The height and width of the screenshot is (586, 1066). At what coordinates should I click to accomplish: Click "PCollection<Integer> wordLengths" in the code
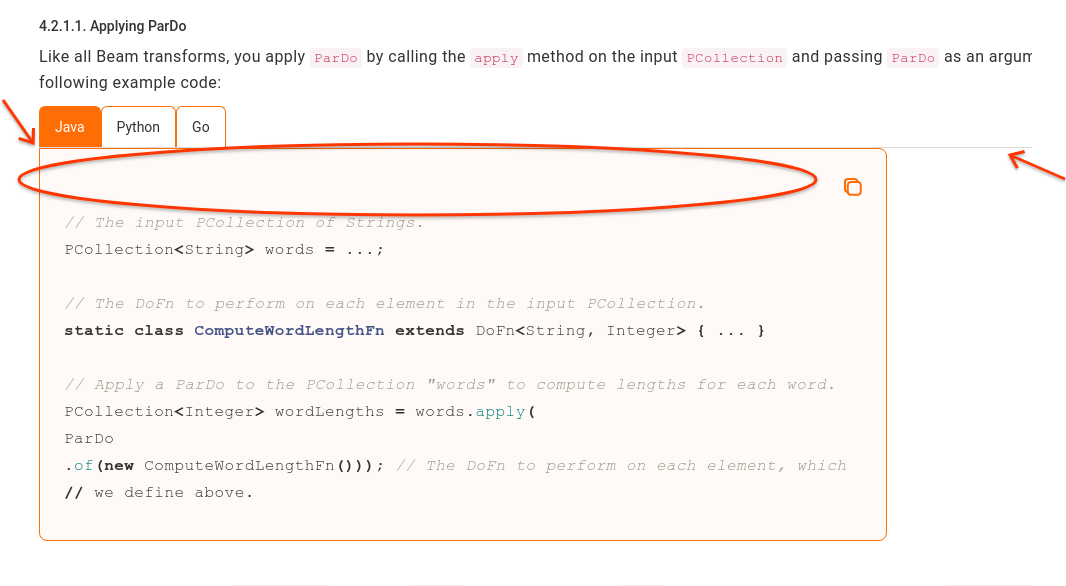click(224, 411)
